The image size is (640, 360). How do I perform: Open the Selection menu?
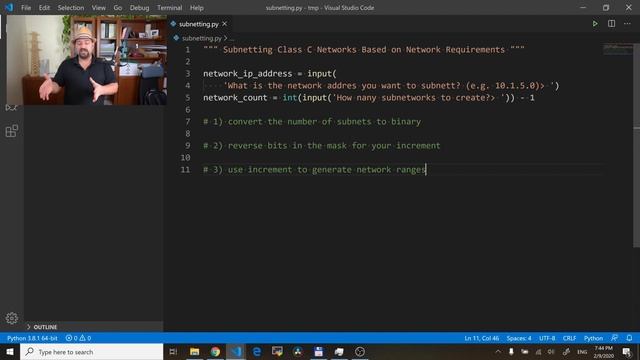[71, 8]
